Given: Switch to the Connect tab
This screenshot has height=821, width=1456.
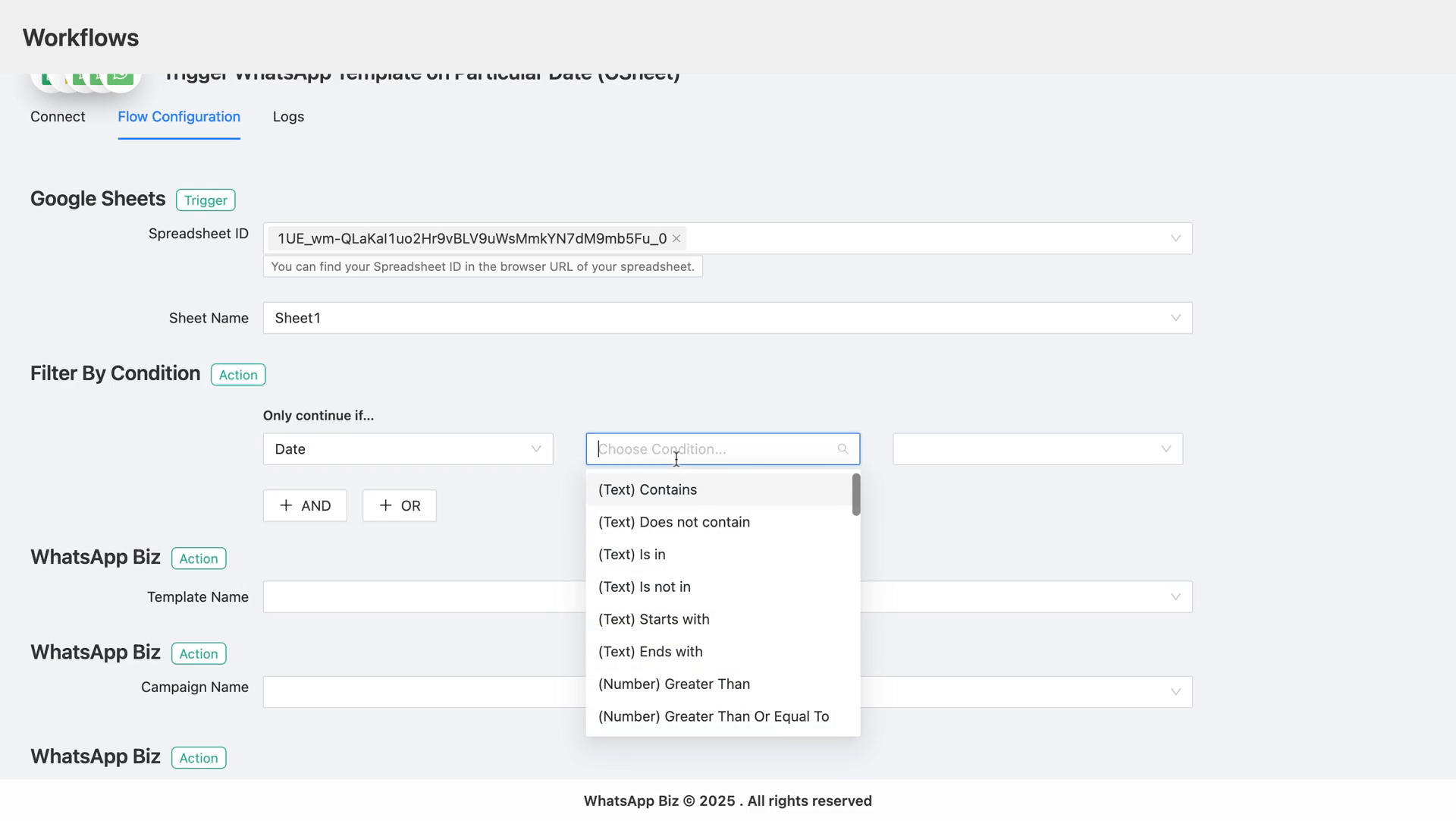Looking at the screenshot, I should 58,116.
